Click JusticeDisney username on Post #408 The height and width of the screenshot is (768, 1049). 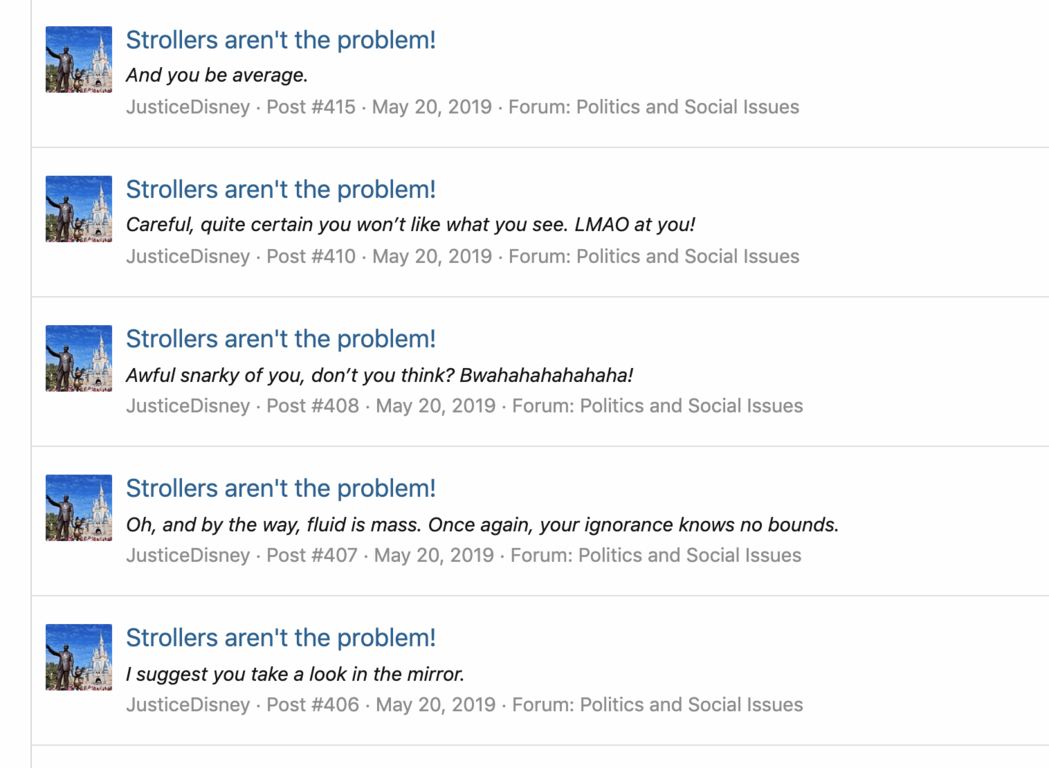[188, 405]
